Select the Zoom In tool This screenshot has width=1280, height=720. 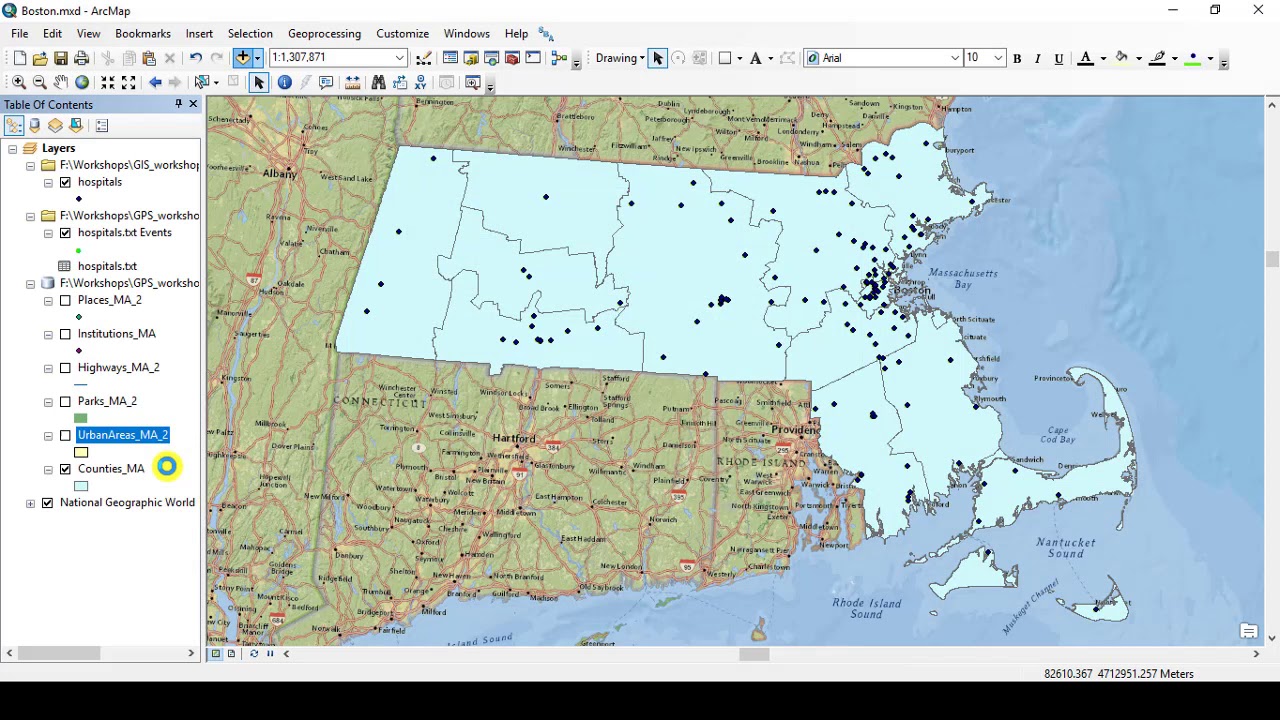[19, 82]
